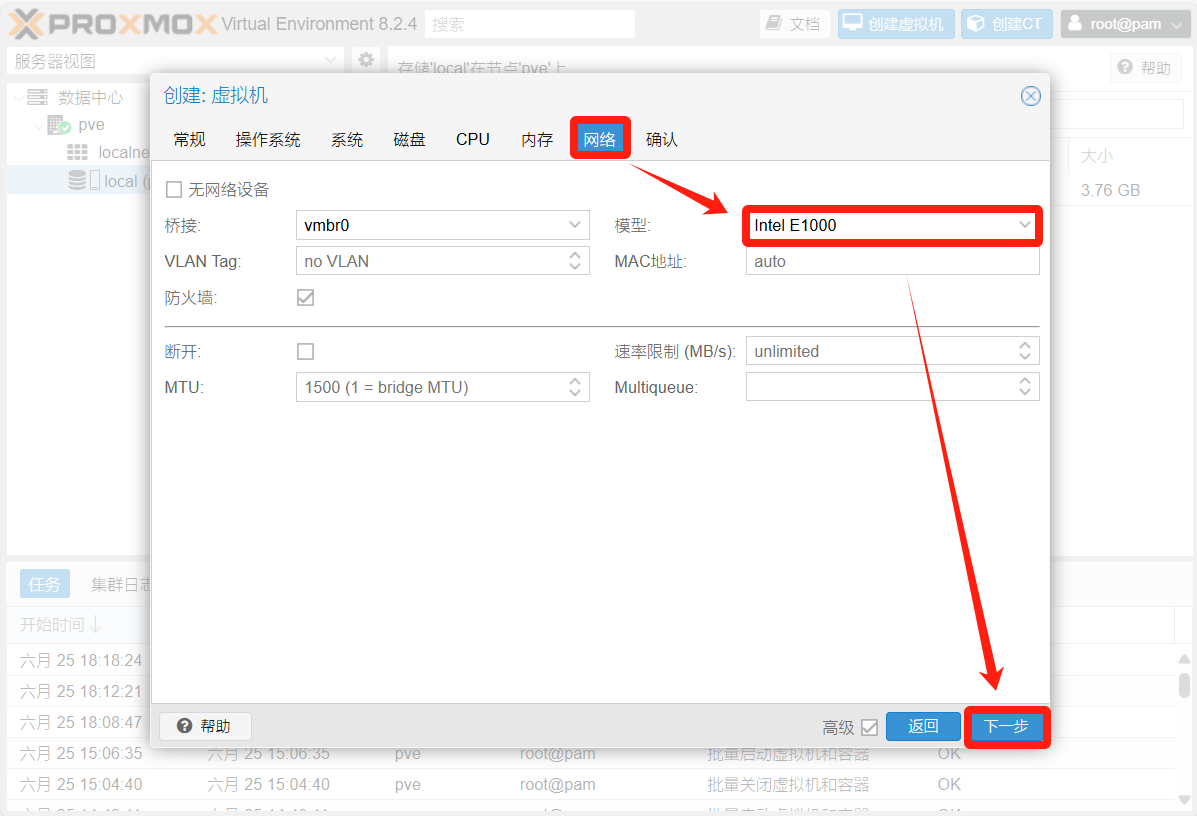1197x816 pixels.
Task: Click the datacenter icon in tree
Action: coord(38,97)
